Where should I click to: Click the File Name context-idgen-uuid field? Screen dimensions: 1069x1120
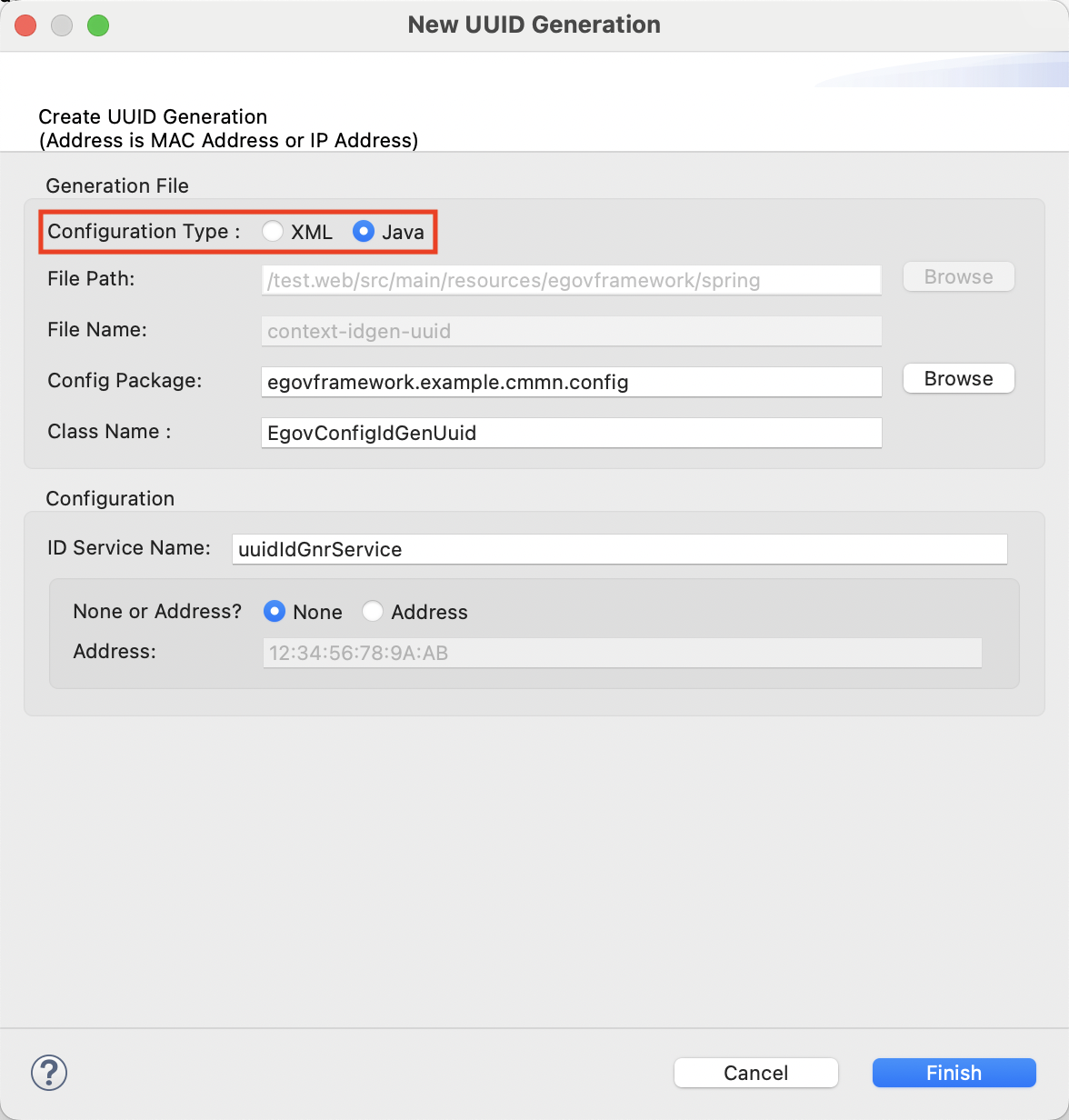click(571, 331)
